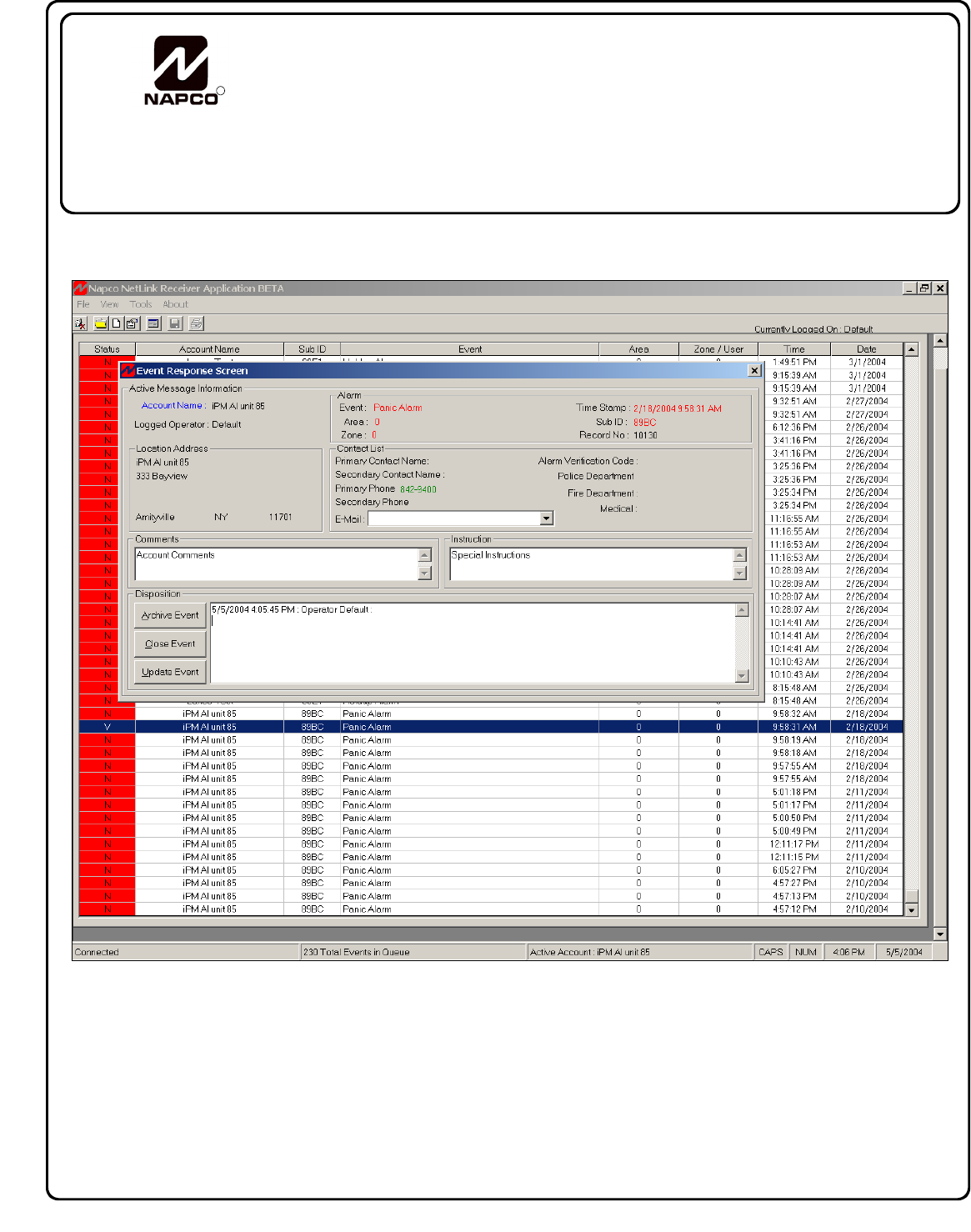Click the new blank document toolbar icon
Screen dimensions: 971x1232
coord(117,323)
